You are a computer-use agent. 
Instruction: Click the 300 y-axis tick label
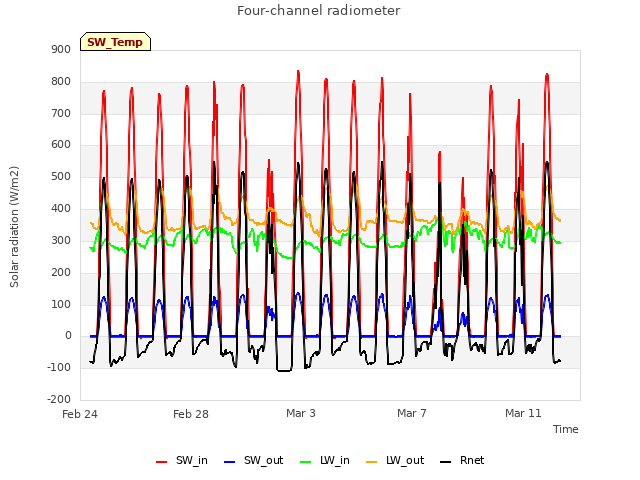(x=61, y=240)
